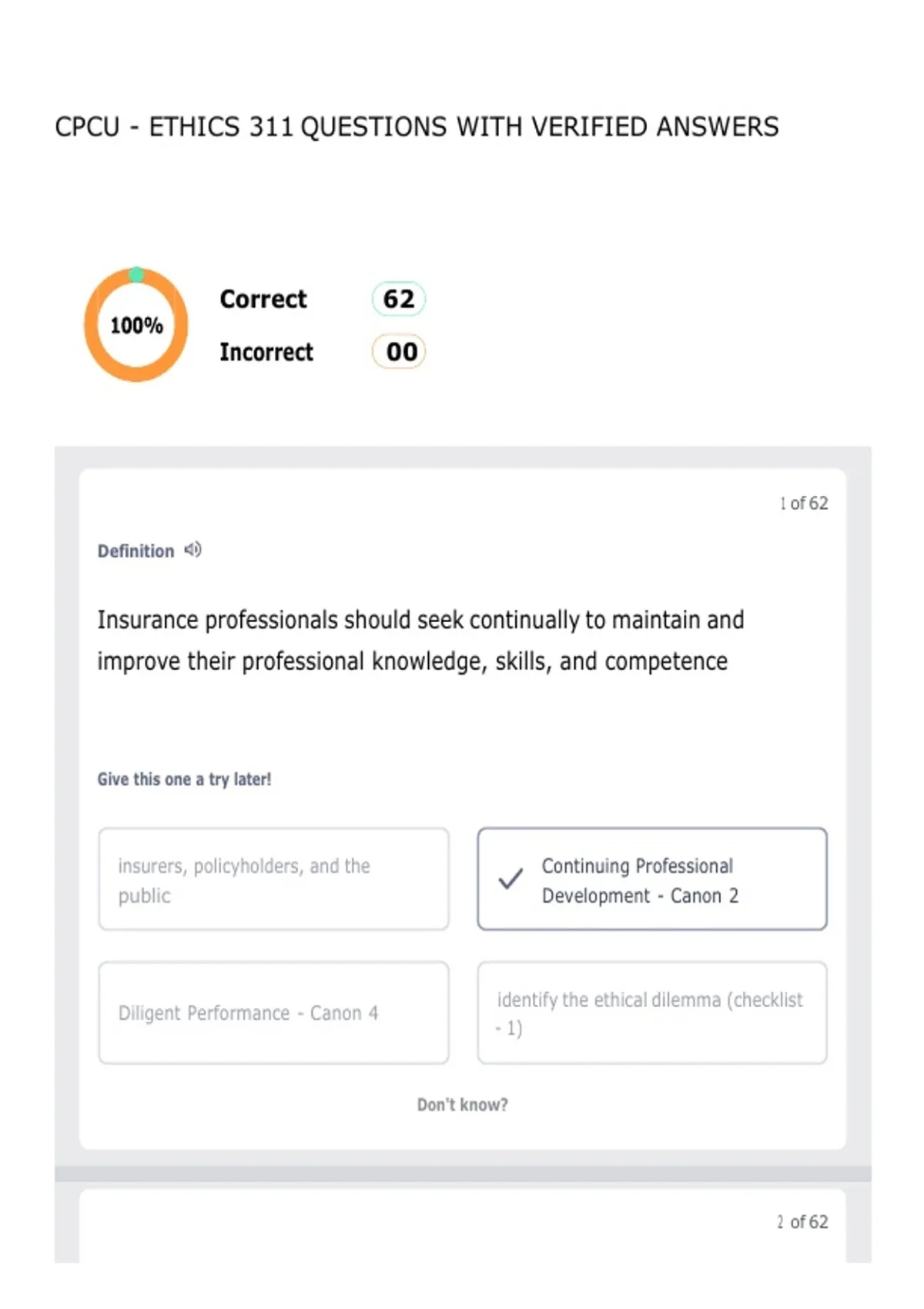Click the 'Definition' label

[x=136, y=551]
